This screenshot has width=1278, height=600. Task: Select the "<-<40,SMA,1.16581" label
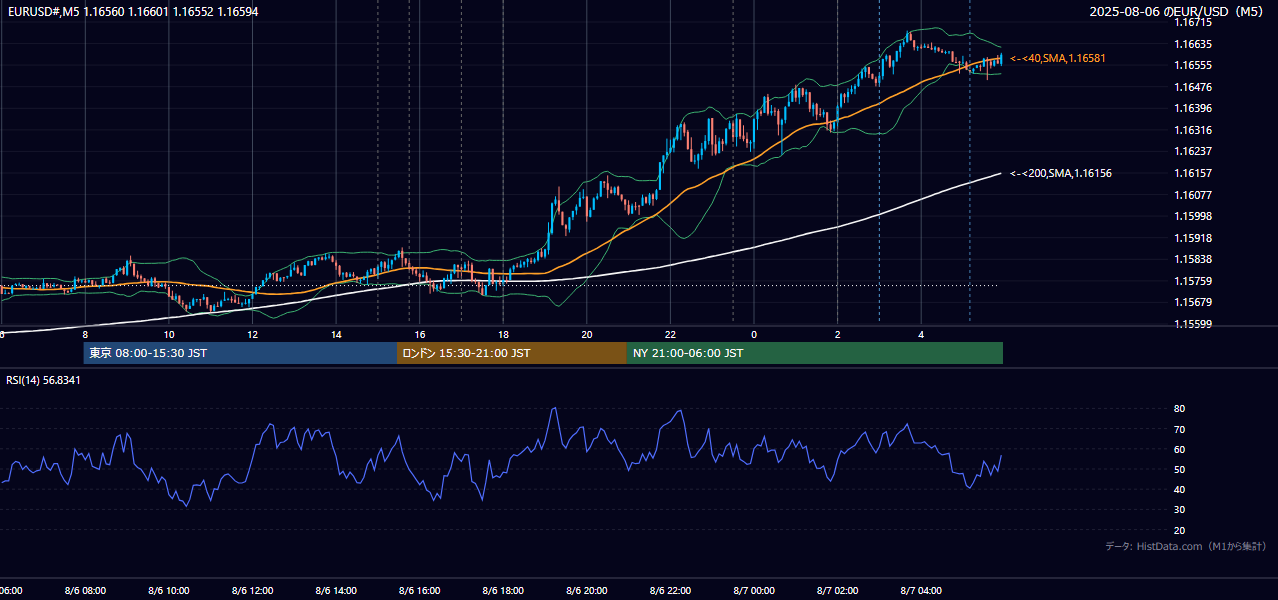click(1058, 59)
